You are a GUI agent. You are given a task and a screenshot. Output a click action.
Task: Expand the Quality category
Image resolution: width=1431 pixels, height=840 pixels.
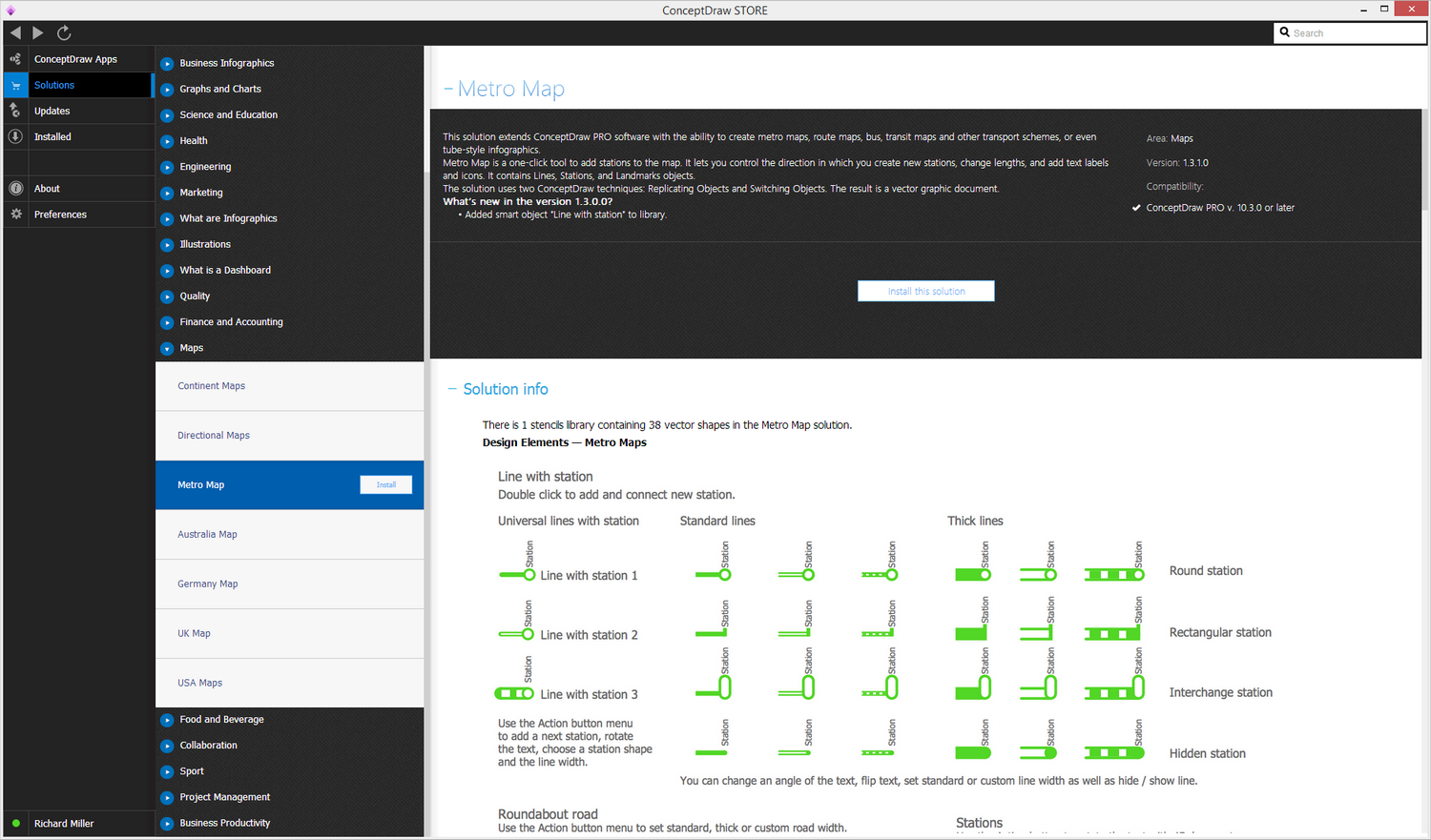(167, 297)
